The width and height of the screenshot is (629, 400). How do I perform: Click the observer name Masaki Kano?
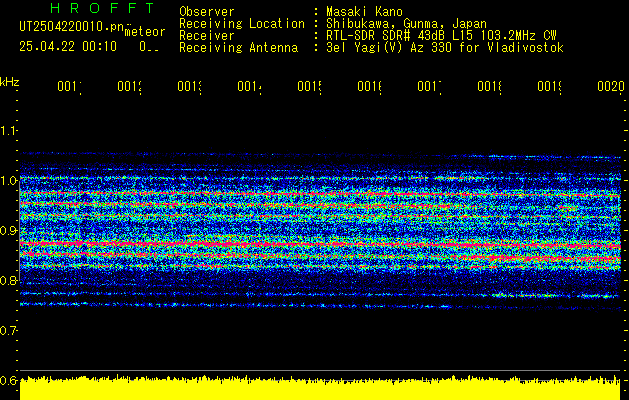click(x=364, y=11)
